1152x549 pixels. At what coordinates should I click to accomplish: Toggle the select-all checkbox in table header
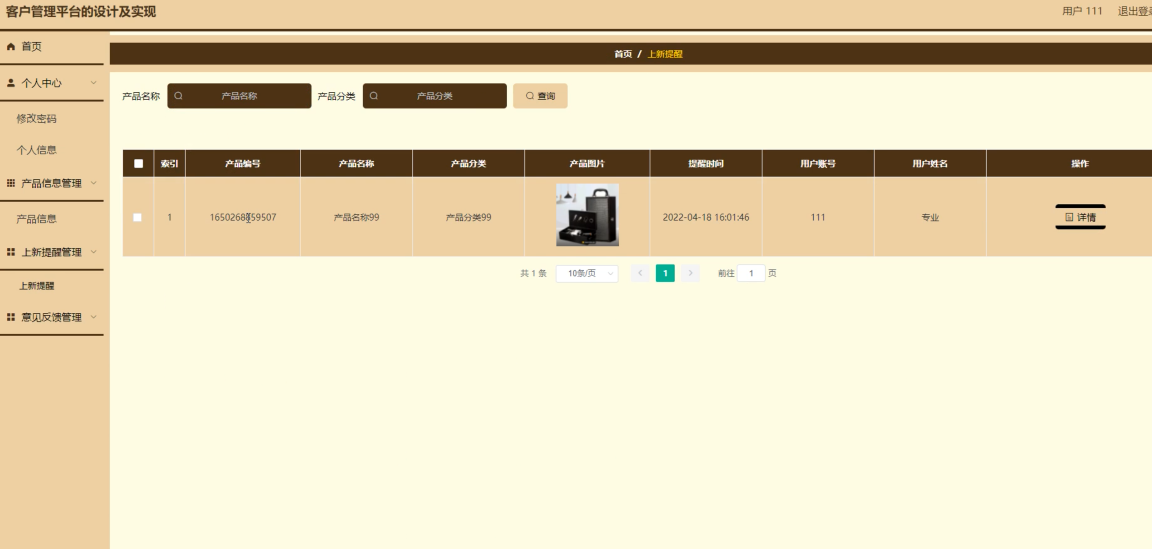(x=138, y=163)
